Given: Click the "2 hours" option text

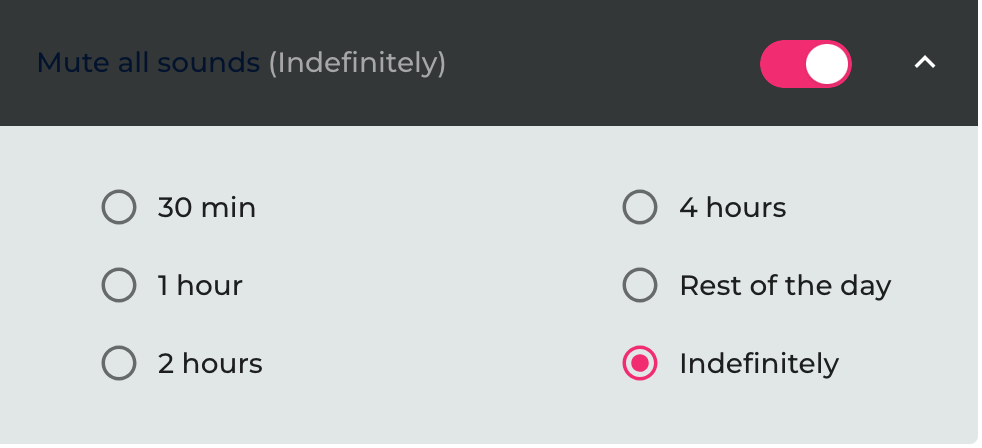Looking at the screenshot, I should pyautogui.click(x=210, y=363).
